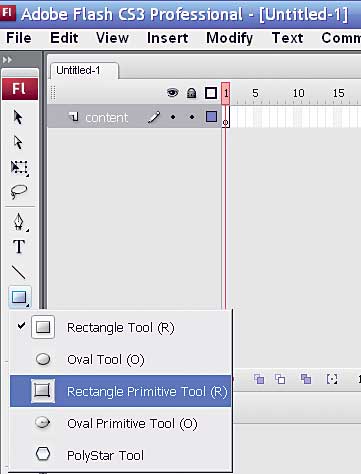Toggle lock dot for content layer
361x474 pixels.
click(192, 117)
